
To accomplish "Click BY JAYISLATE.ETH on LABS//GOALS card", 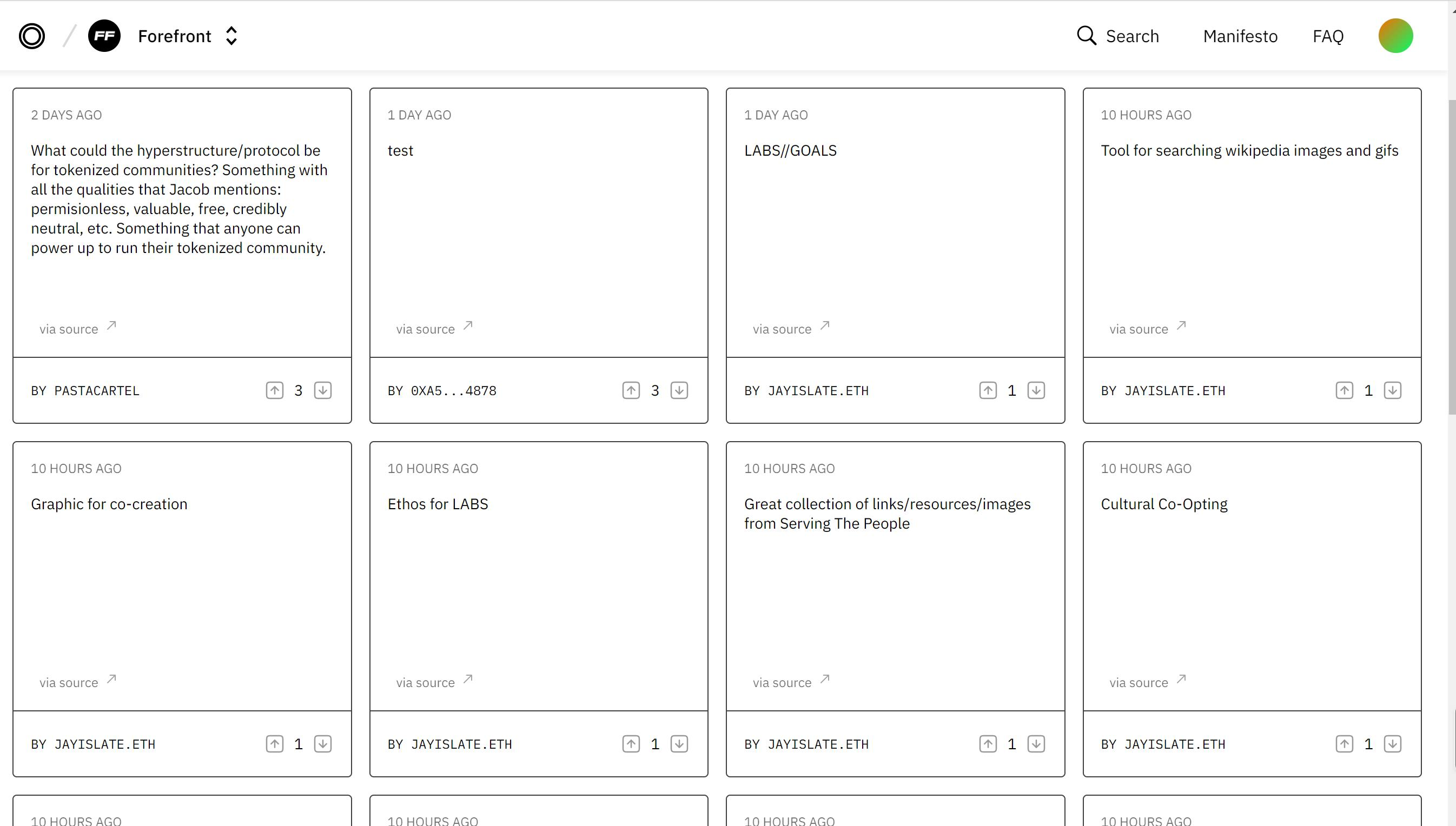I will coord(806,391).
